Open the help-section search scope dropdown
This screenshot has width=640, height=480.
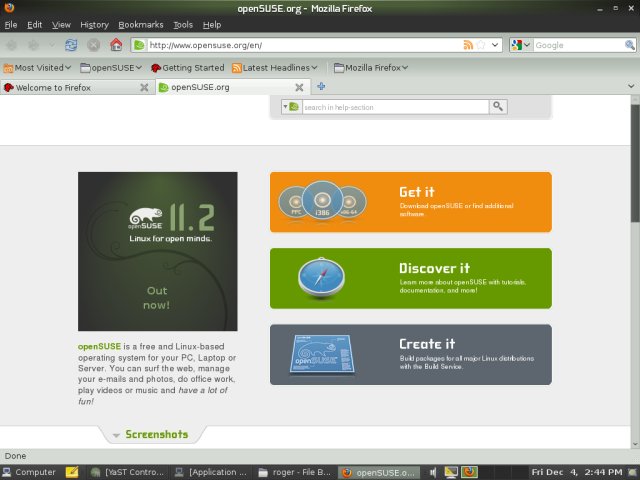291,107
